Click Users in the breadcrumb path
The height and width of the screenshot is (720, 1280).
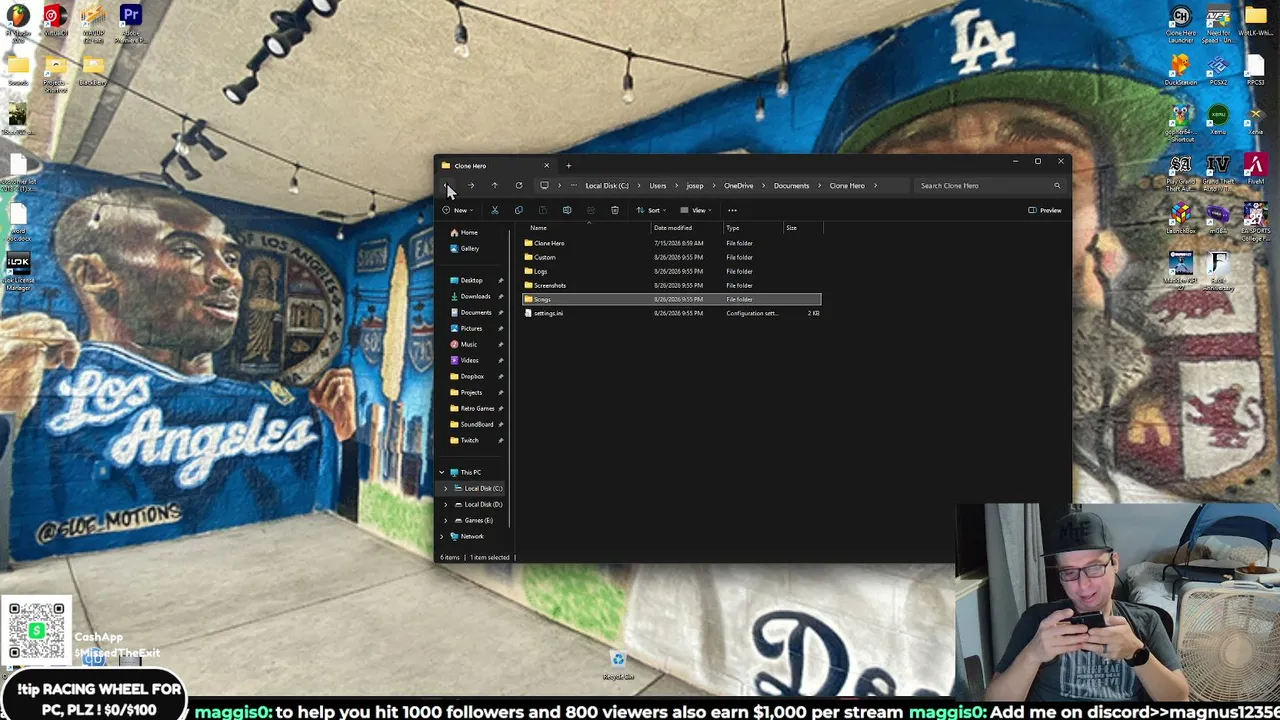pyautogui.click(x=657, y=185)
